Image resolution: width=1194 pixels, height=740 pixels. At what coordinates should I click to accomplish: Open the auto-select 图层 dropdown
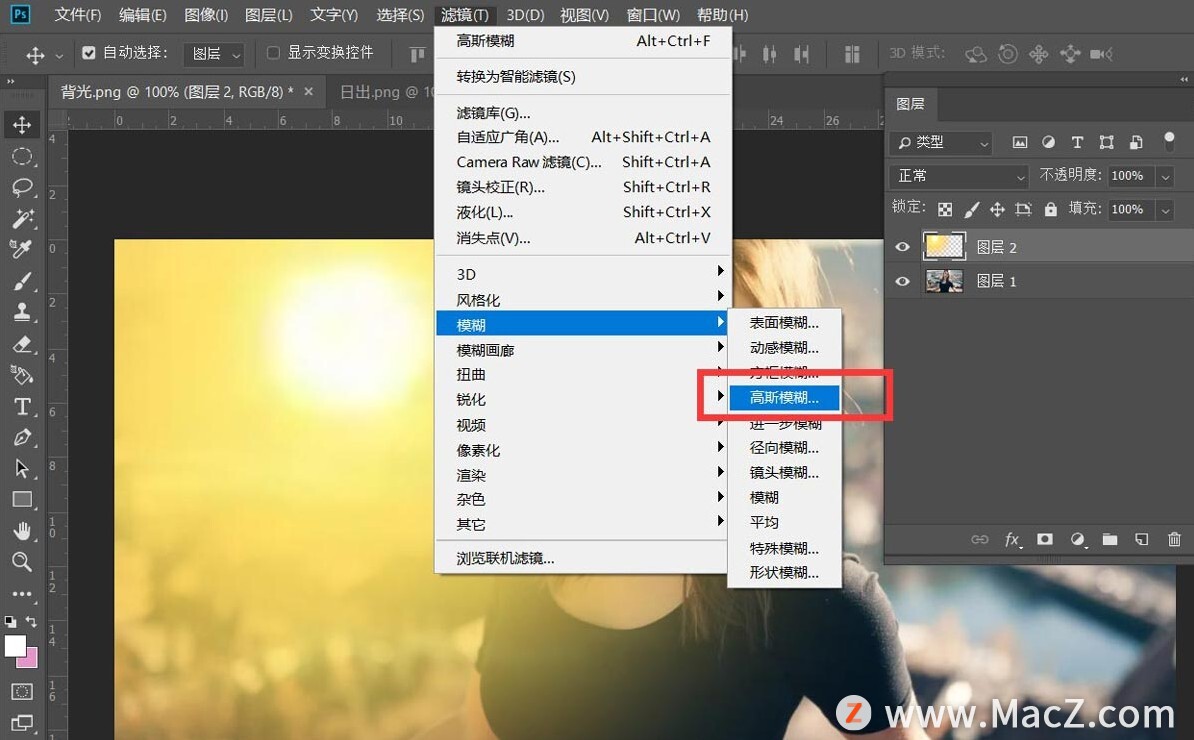pyautogui.click(x=214, y=53)
